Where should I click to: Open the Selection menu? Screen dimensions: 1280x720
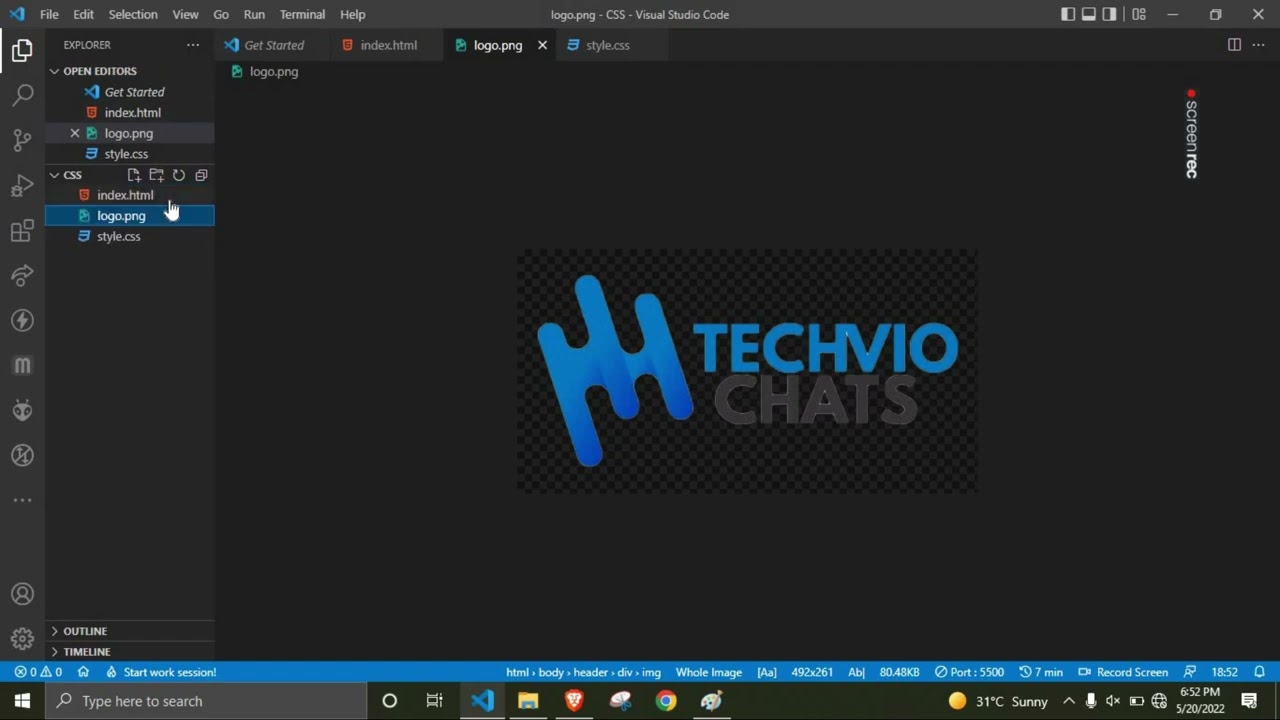133,14
